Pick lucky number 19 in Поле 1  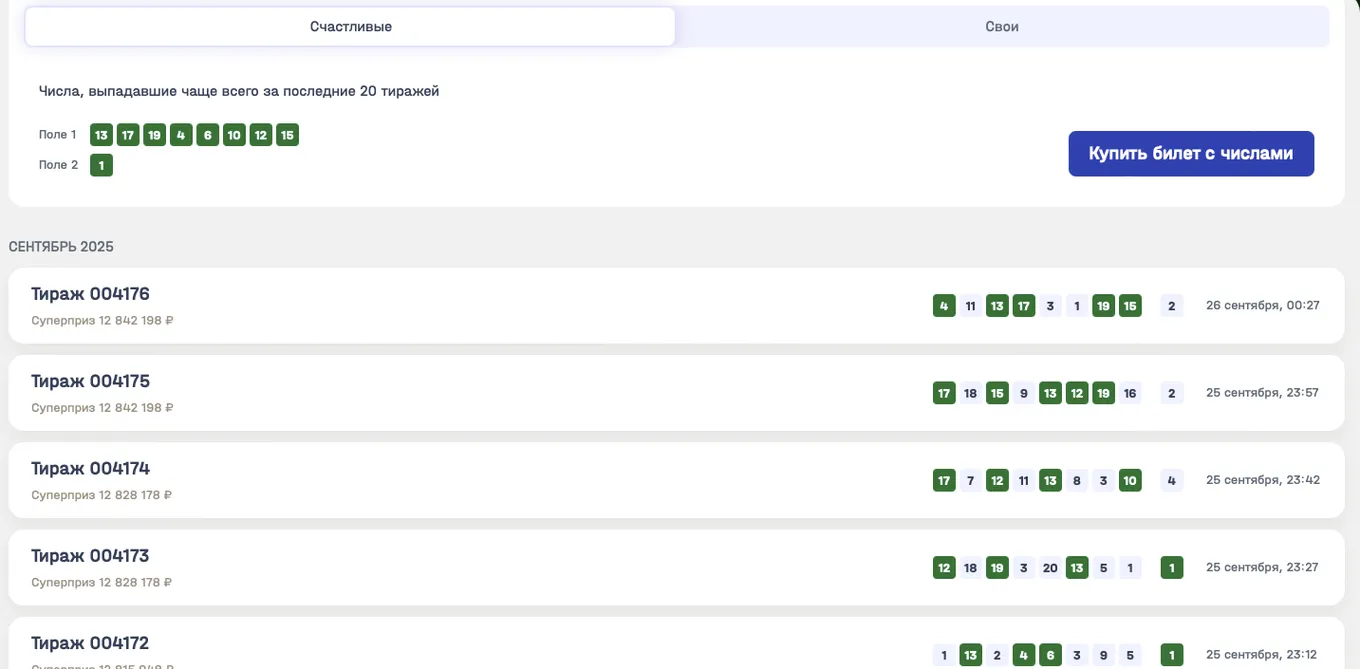pyautogui.click(x=154, y=135)
